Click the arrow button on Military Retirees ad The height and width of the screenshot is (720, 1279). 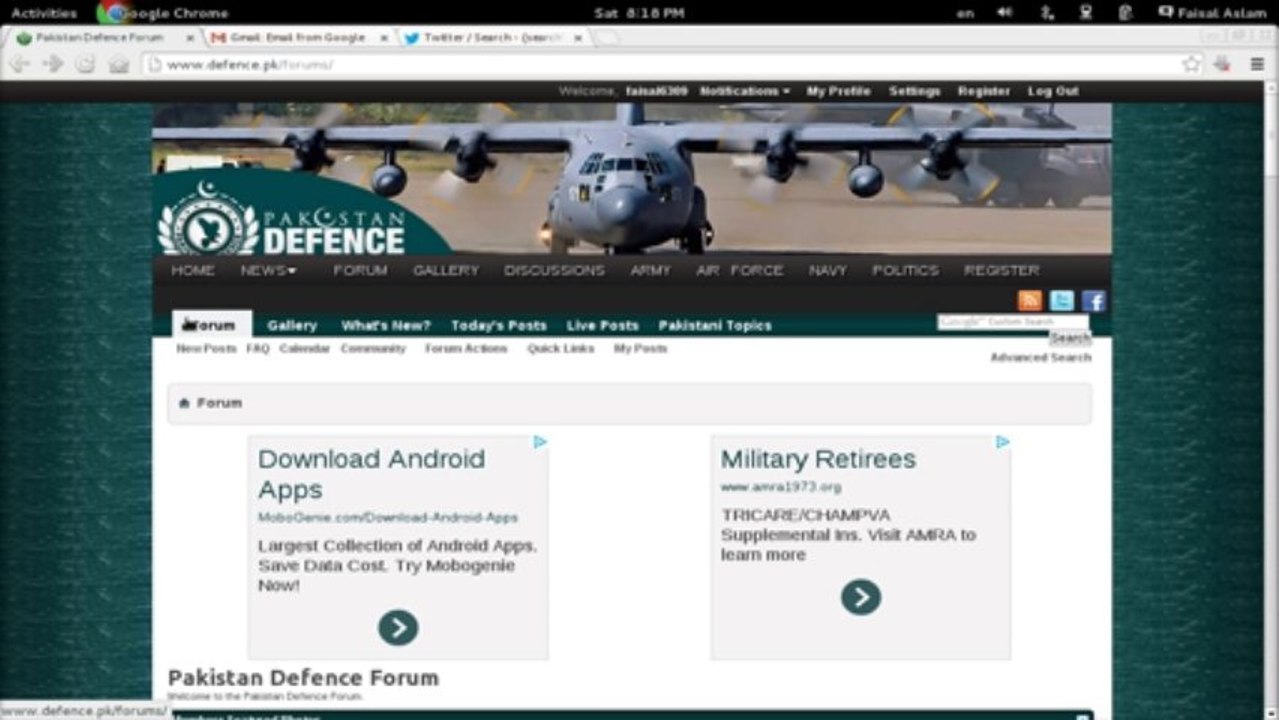(861, 597)
